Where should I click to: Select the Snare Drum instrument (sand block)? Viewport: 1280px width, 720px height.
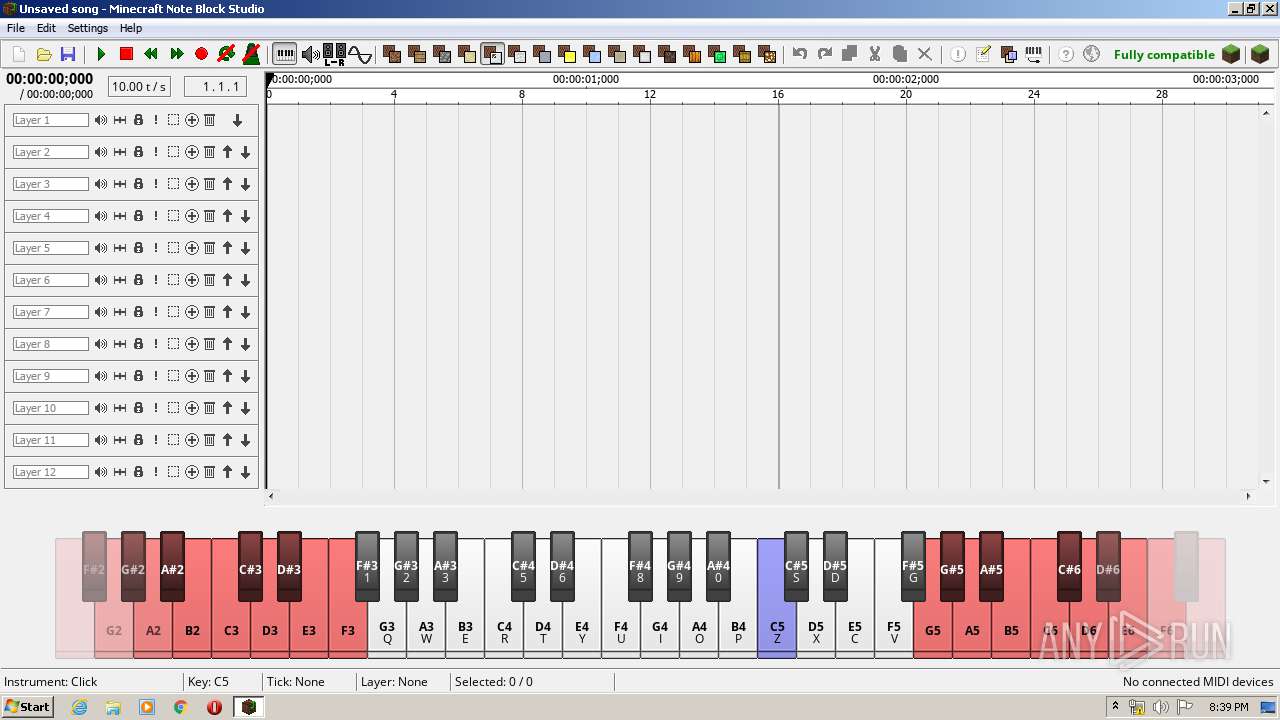[467, 54]
